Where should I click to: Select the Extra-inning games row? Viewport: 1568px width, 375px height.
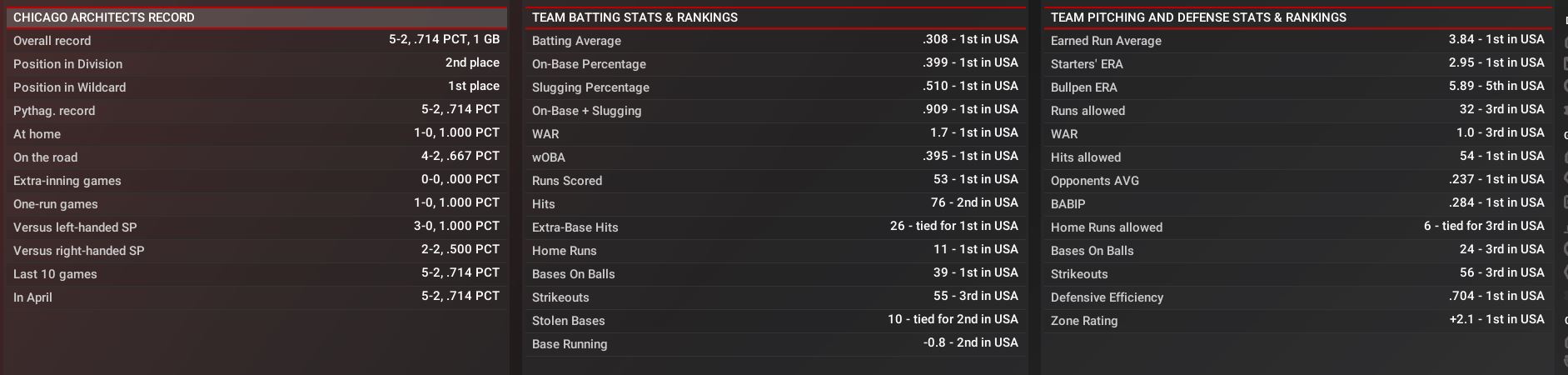pos(256,180)
